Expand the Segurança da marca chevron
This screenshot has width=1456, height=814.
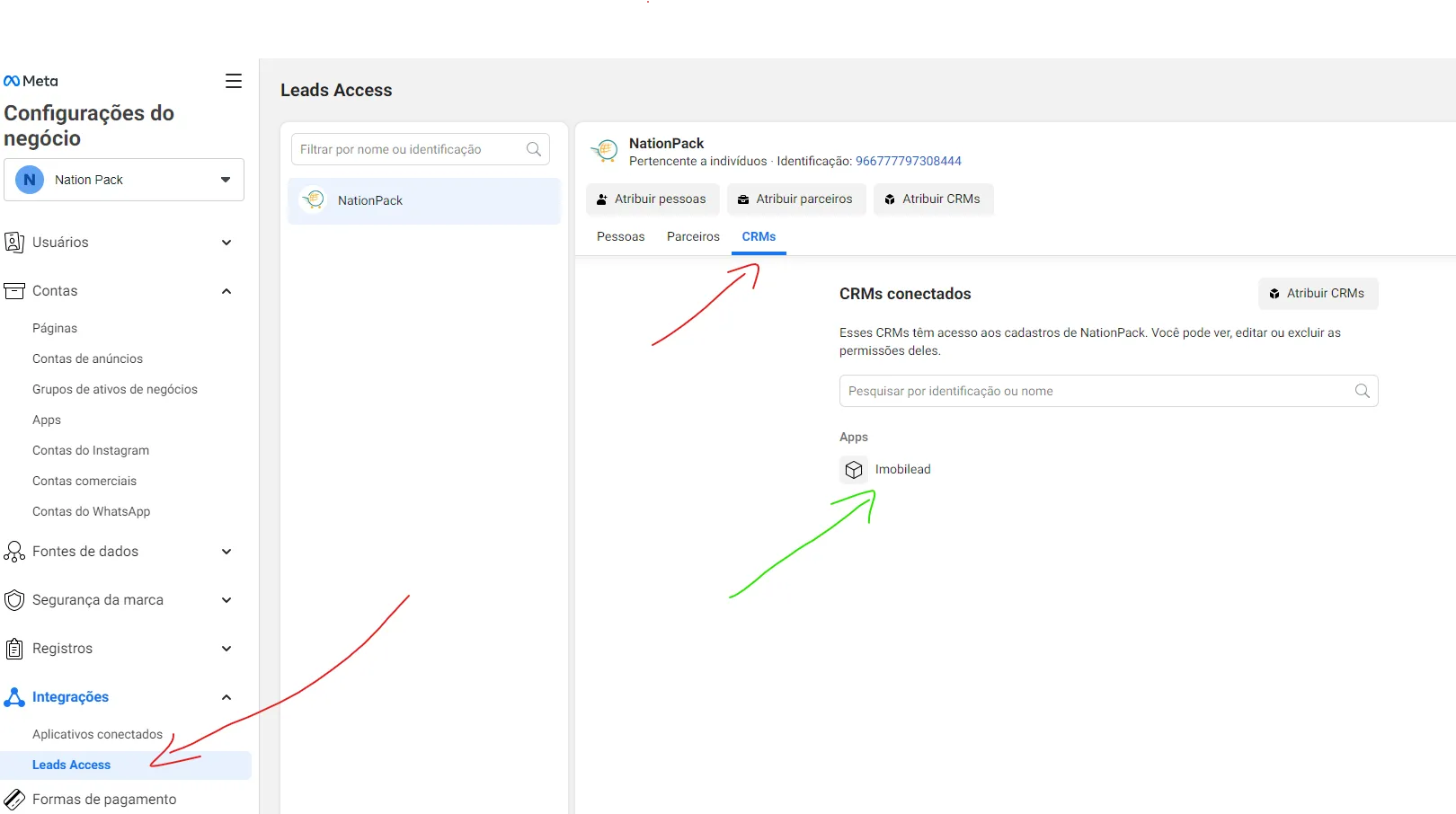226,600
